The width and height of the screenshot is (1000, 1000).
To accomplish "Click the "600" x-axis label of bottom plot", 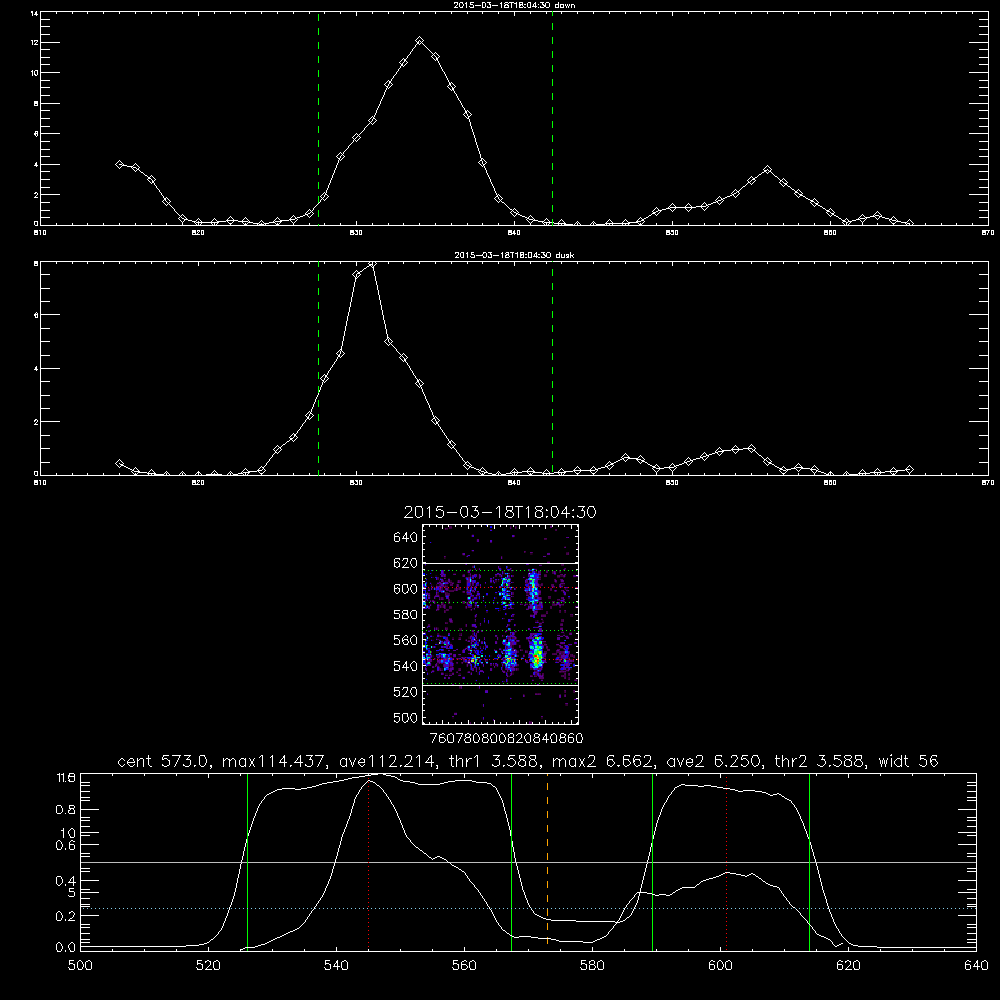I will [721, 966].
